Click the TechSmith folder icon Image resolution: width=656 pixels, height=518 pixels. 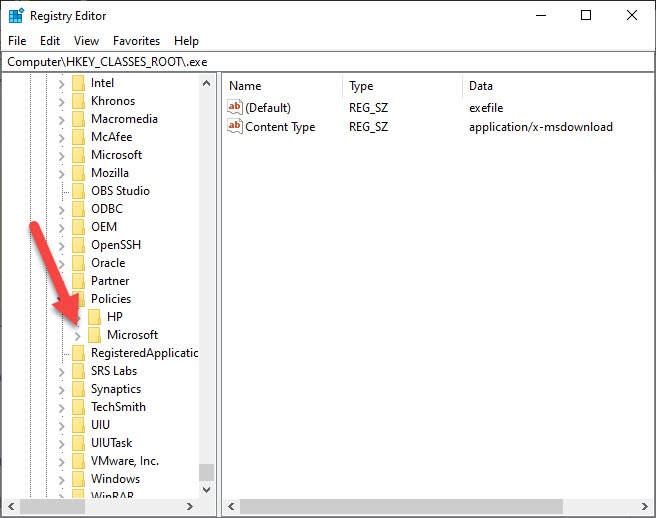click(x=79, y=407)
